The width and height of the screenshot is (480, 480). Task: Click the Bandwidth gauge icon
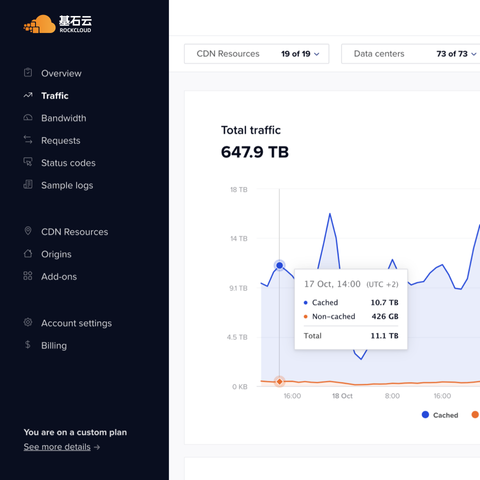coord(28,117)
